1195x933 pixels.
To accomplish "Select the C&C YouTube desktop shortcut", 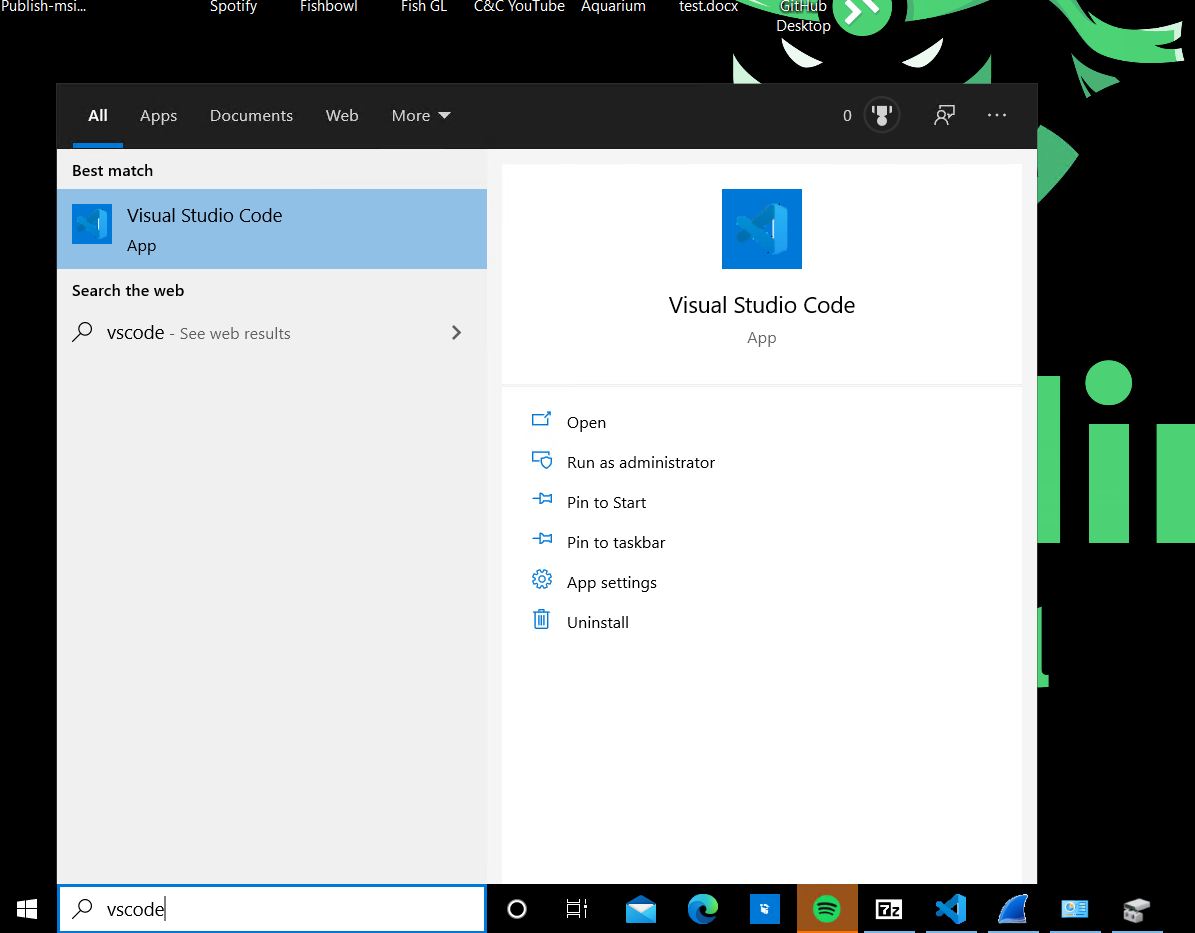I will 519,7.
